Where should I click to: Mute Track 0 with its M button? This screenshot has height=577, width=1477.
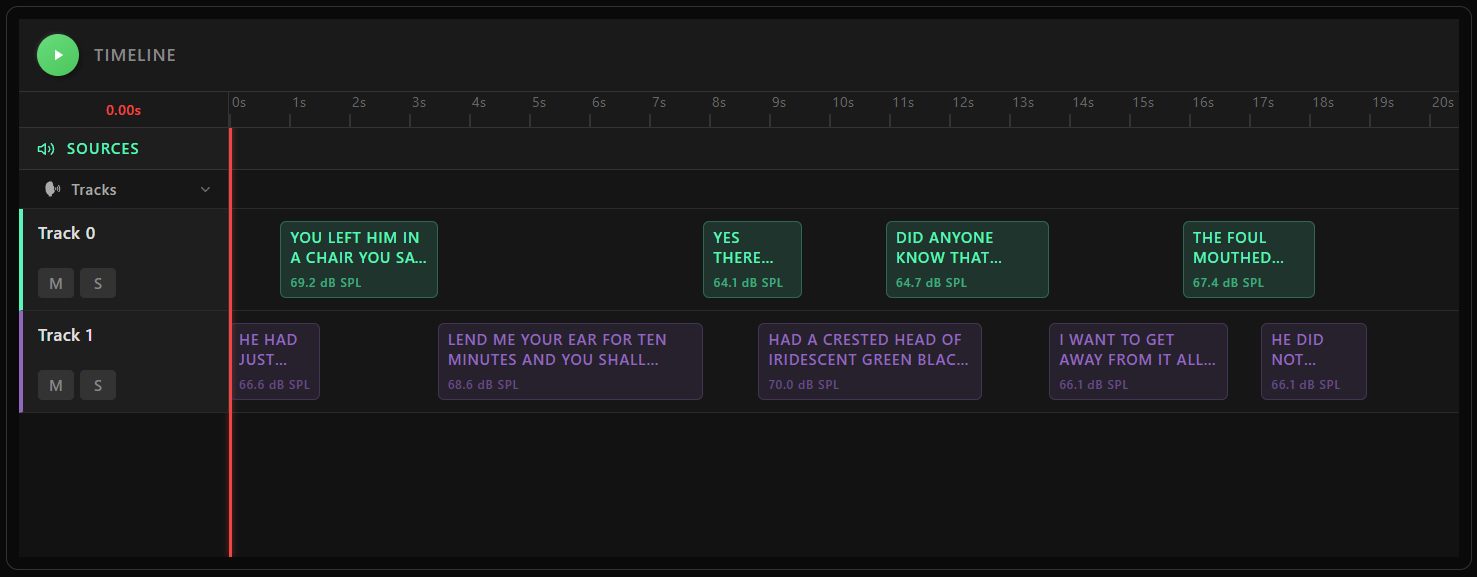coord(56,283)
